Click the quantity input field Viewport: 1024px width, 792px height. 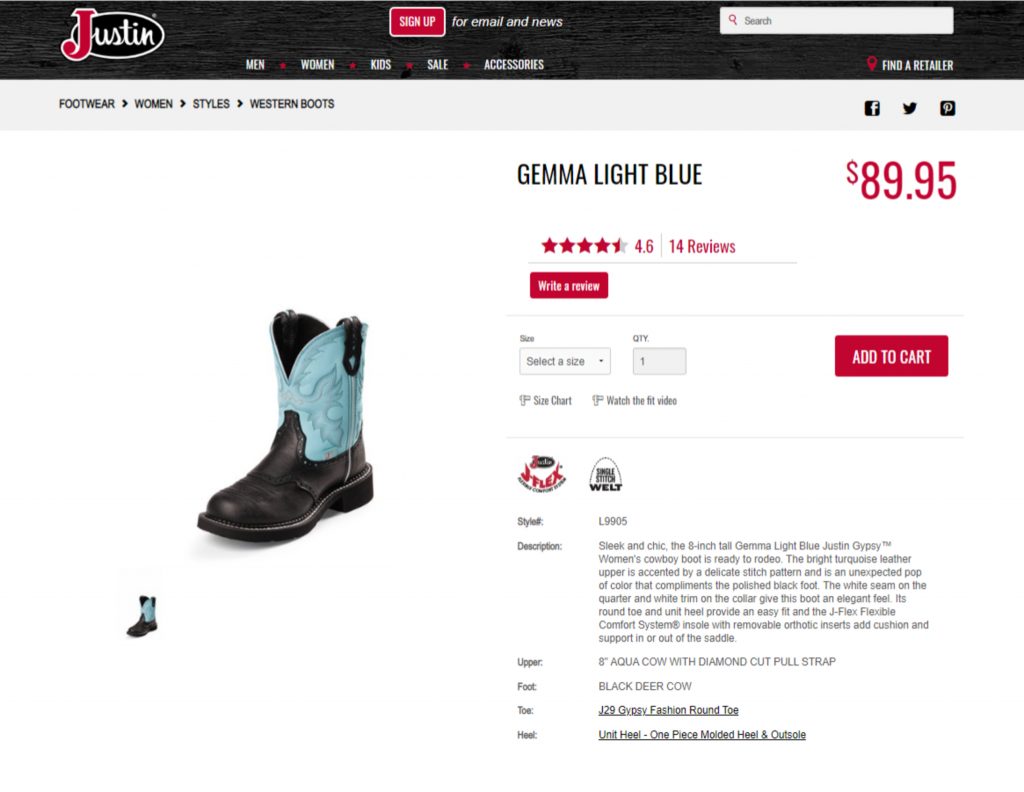[x=659, y=361]
